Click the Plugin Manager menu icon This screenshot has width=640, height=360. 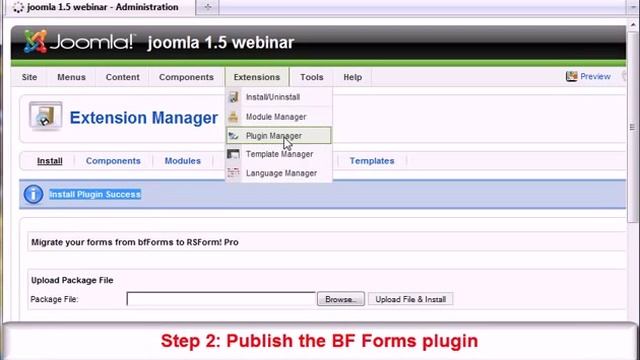point(233,136)
